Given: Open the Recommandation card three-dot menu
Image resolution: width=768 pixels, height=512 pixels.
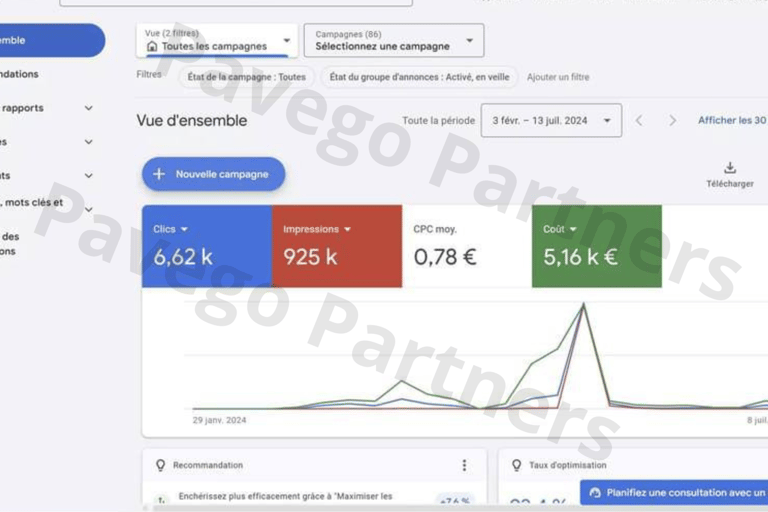Looking at the screenshot, I should (x=464, y=465).
